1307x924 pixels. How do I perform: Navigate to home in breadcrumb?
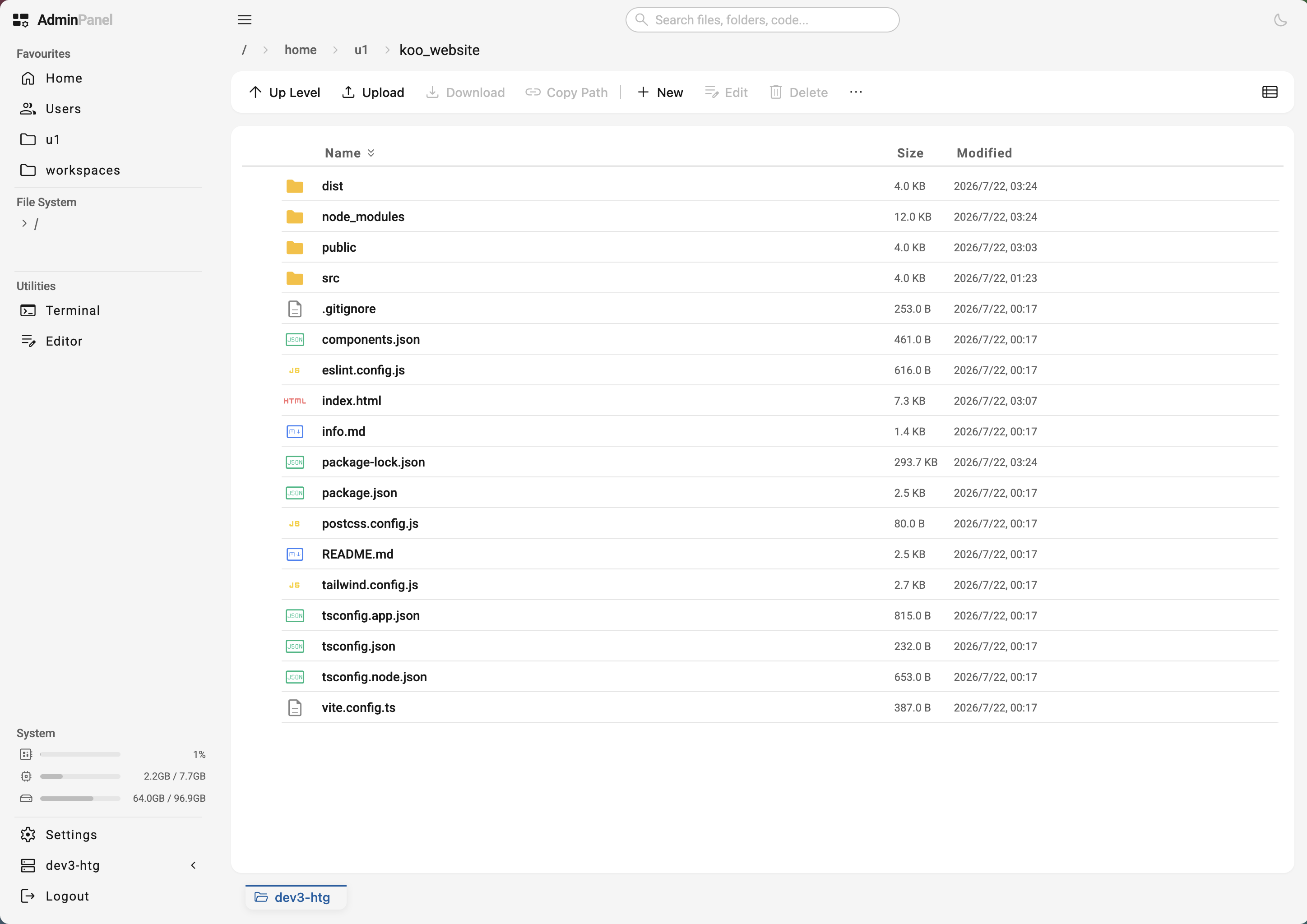301,50
